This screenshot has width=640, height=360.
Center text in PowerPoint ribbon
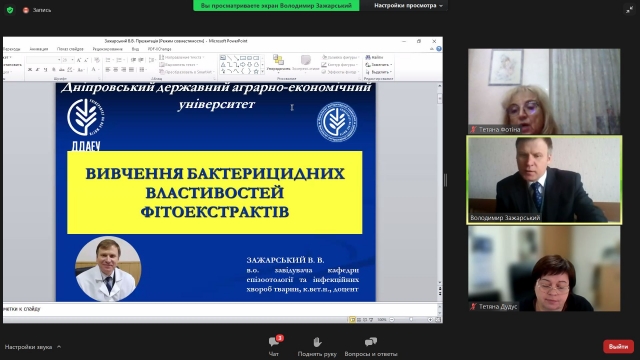pos(116,70)
